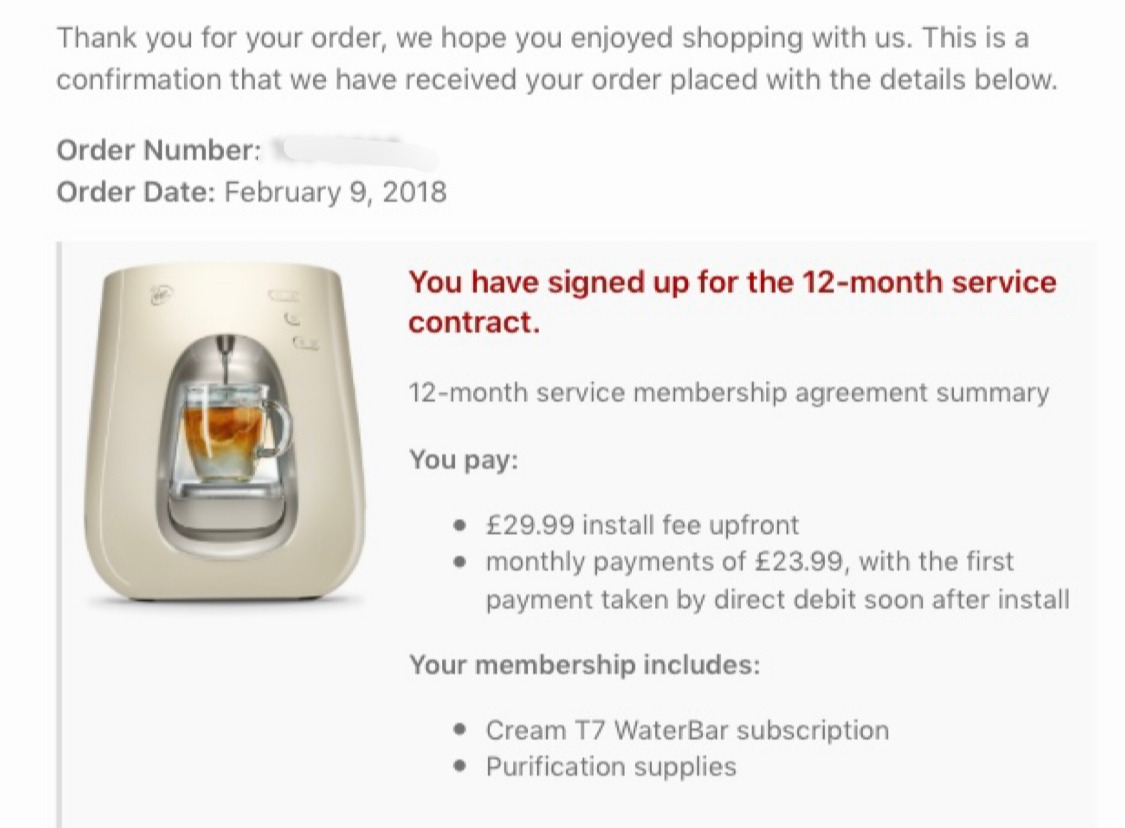Click the Thank you for your order paragraph
1125x828 pixels.
pos(557,58)
